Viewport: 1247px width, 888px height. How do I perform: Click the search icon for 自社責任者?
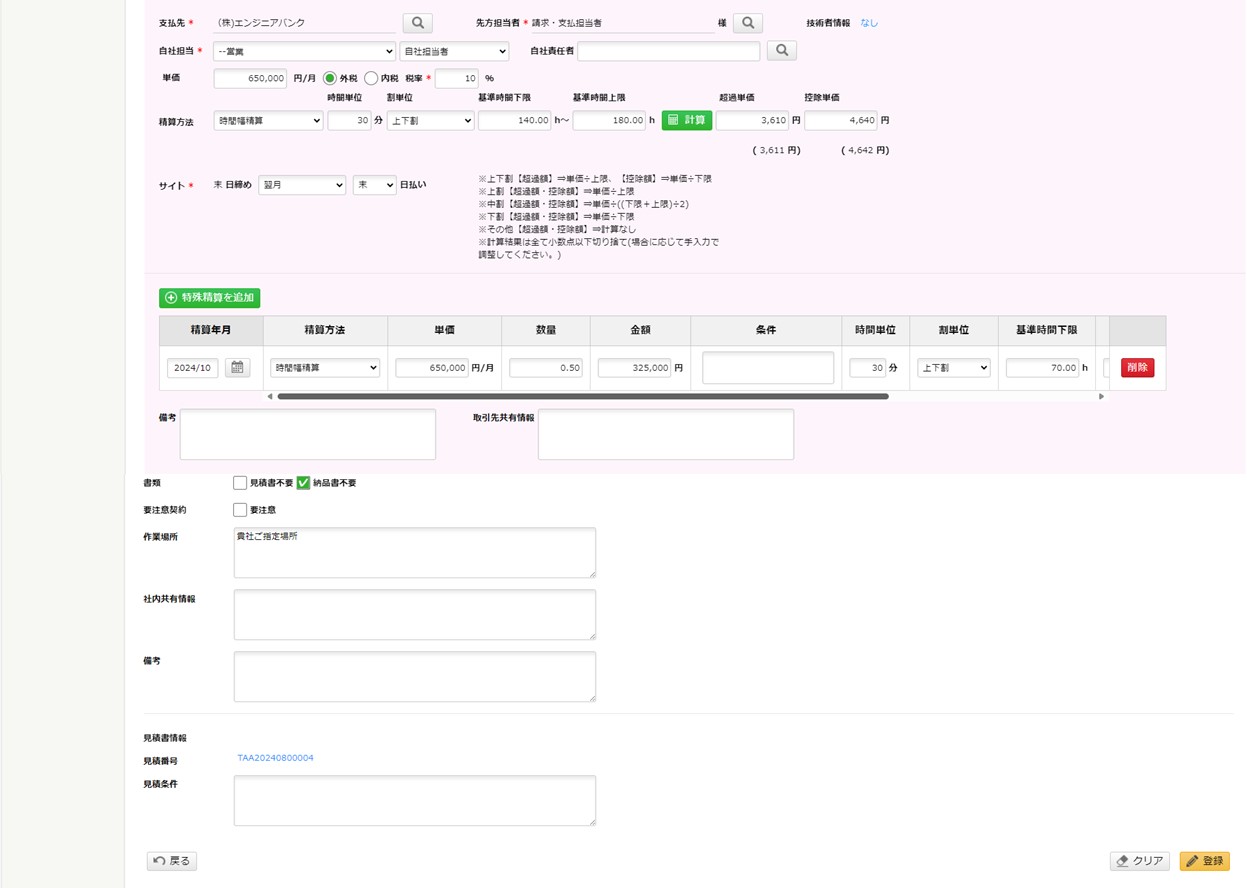click(781, 50)
